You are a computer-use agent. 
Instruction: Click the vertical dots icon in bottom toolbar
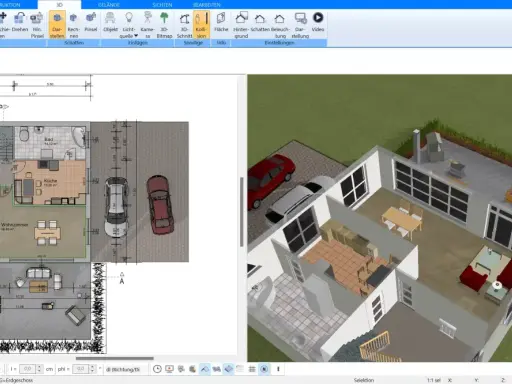278,369
